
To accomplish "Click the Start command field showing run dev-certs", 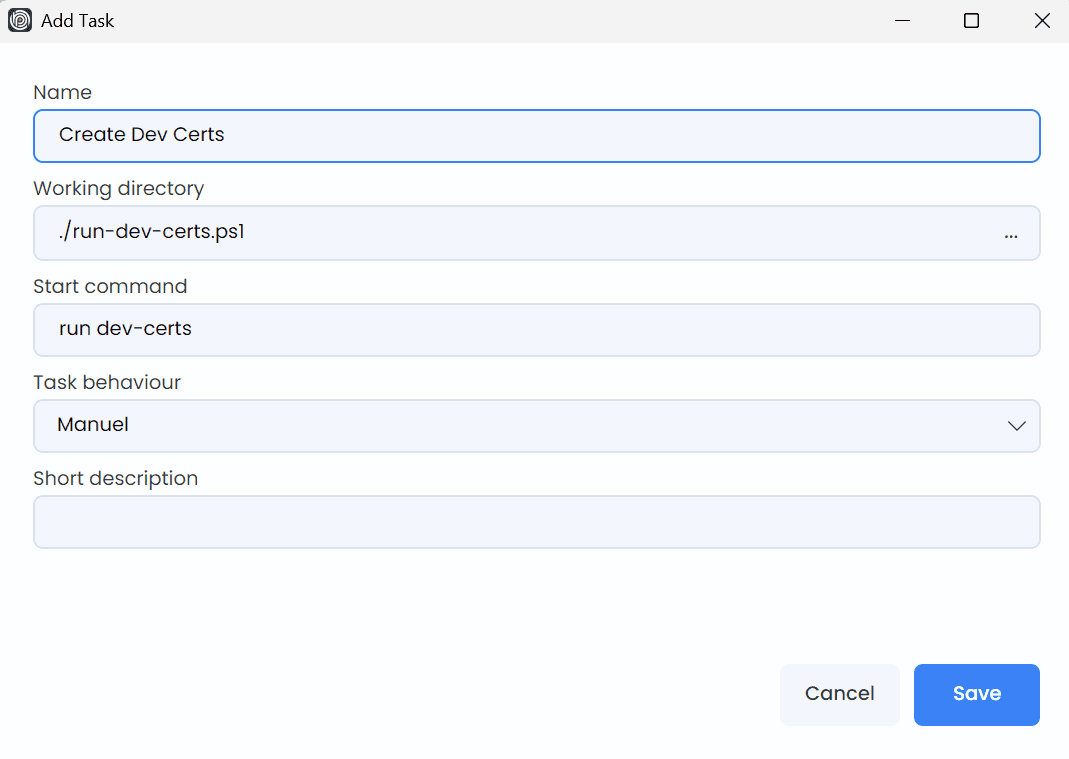I will (x=536, y=329).
